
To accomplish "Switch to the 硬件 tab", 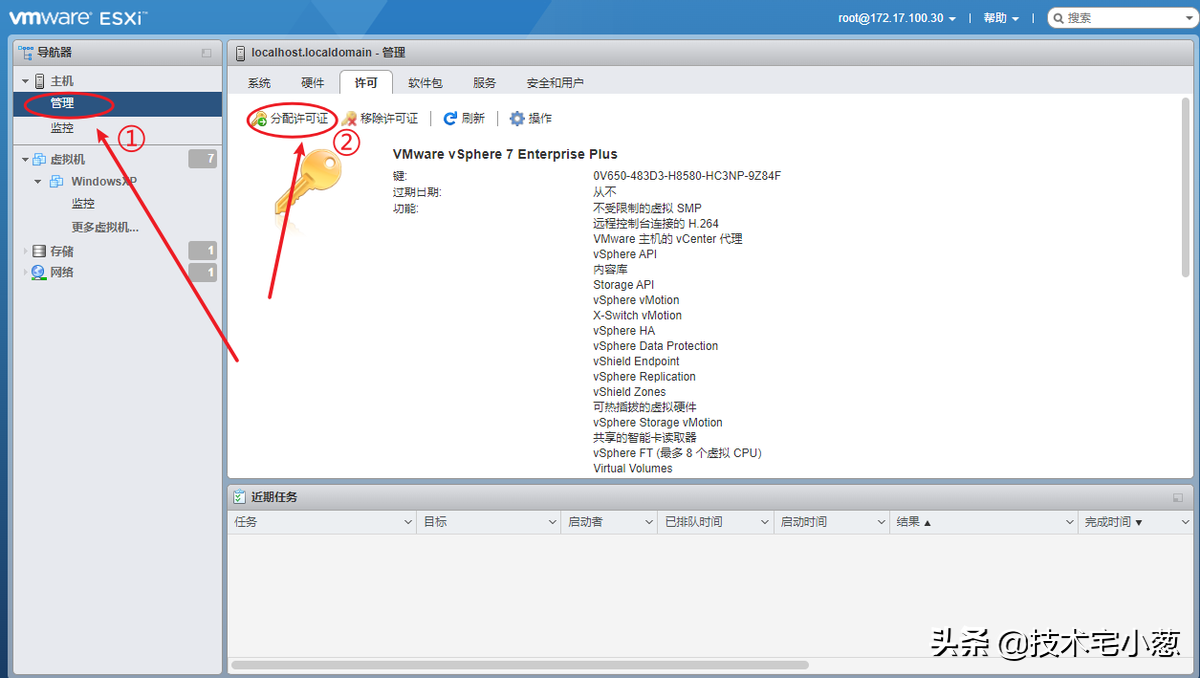I will click(311, 83).
